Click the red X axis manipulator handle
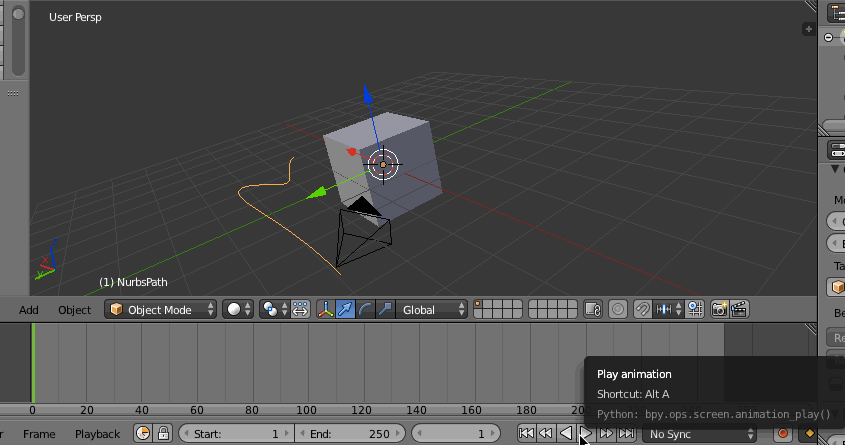Screen dimensions: 845x445 (352, 152)
